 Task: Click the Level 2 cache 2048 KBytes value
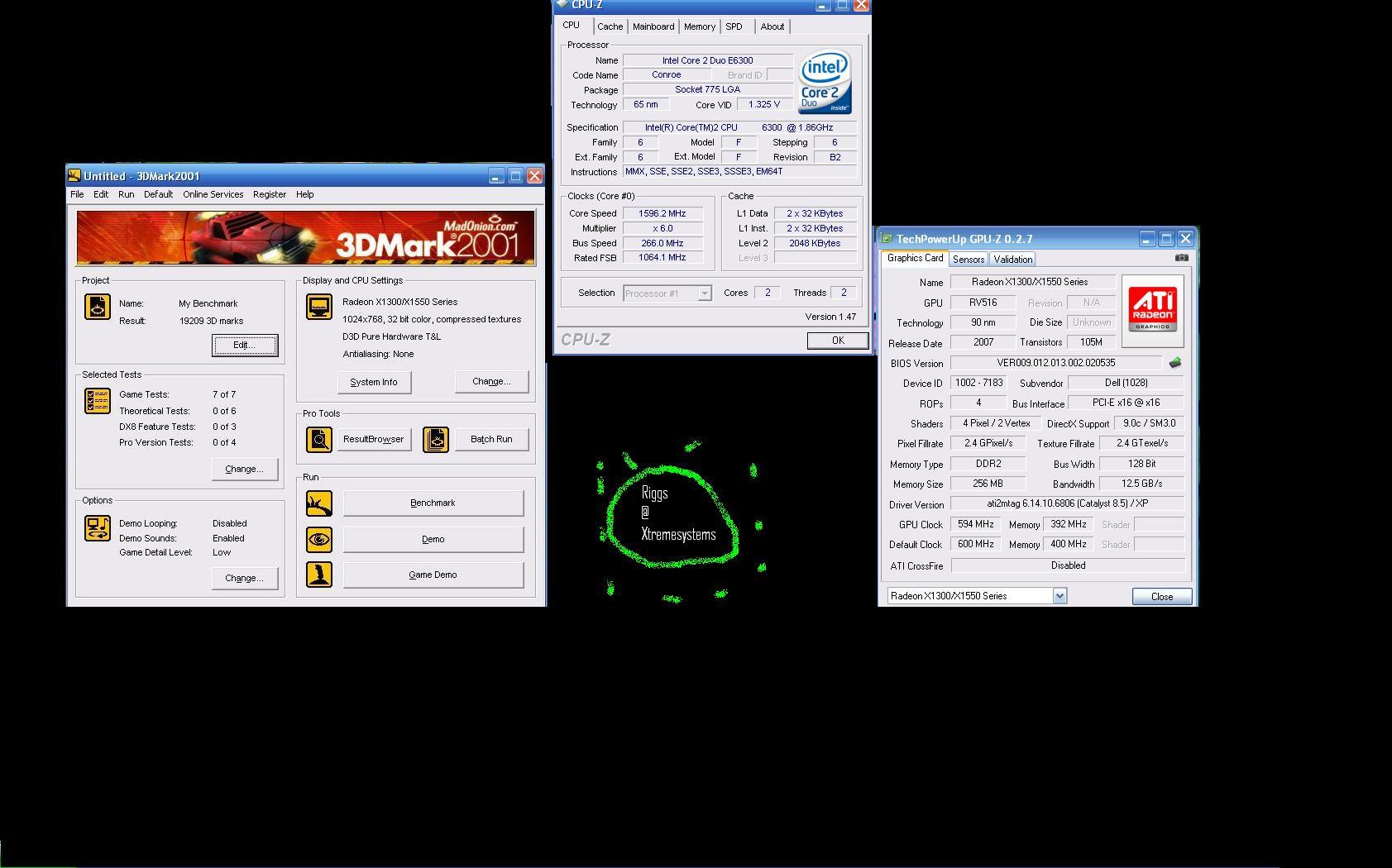click(x=816, y=243)
